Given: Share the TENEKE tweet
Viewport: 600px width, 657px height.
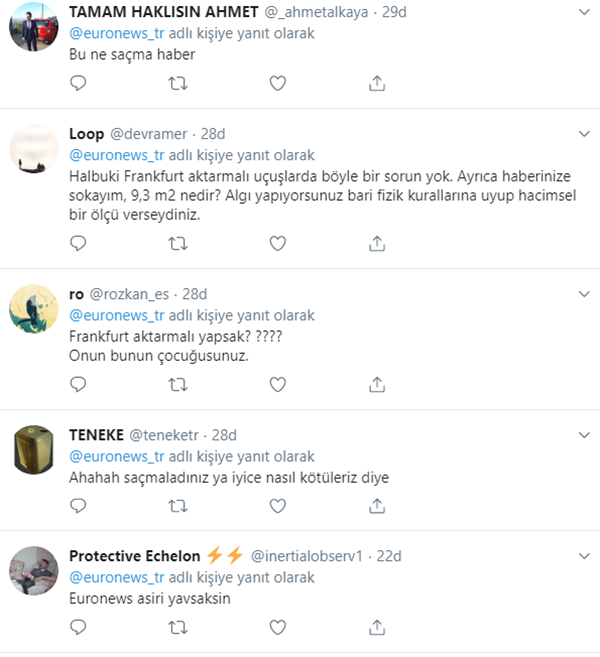Looking at the screenshot, I should (377, 506).
